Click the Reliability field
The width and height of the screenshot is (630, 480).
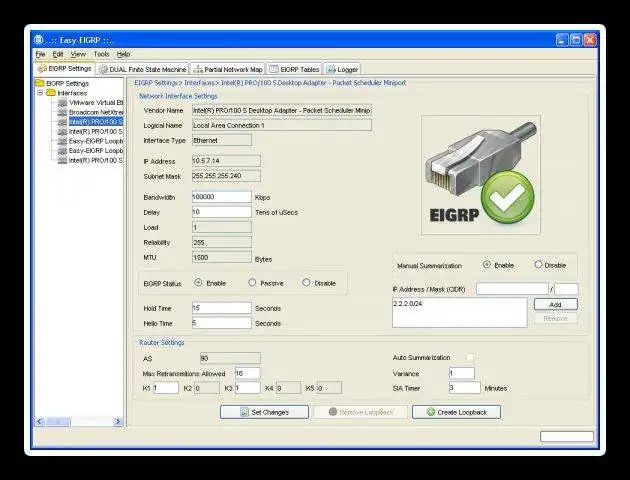pos(222,242)
